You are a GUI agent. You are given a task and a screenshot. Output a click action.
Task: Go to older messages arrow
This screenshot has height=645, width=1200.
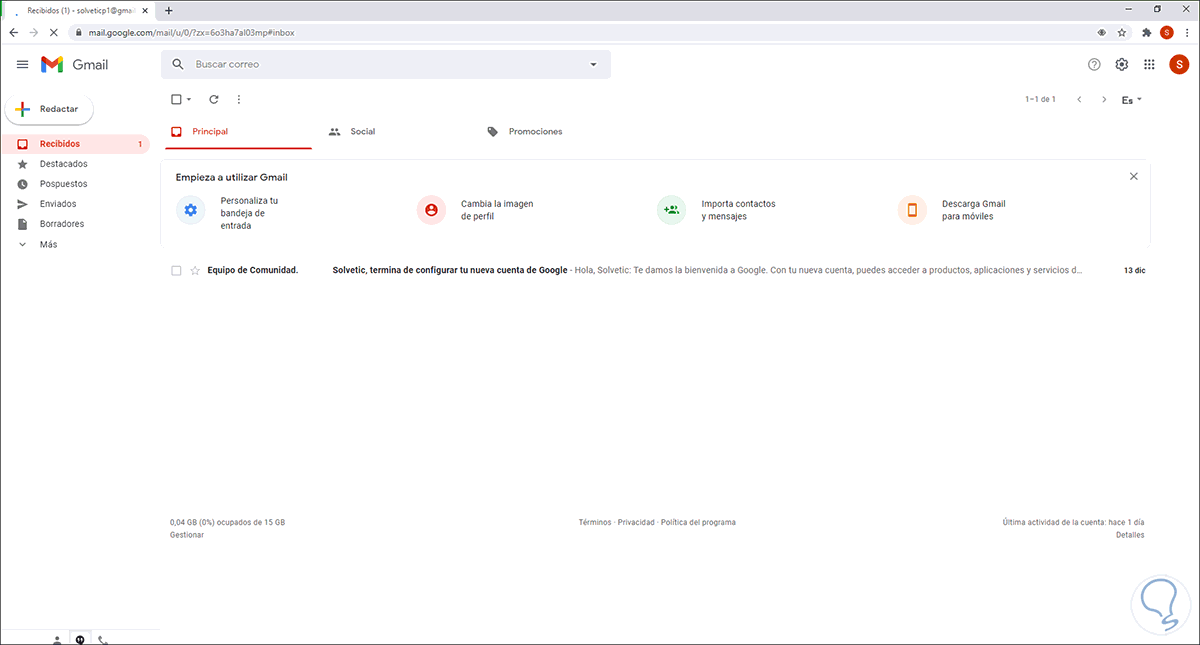pyautogui.click(x=1104, y=99)
